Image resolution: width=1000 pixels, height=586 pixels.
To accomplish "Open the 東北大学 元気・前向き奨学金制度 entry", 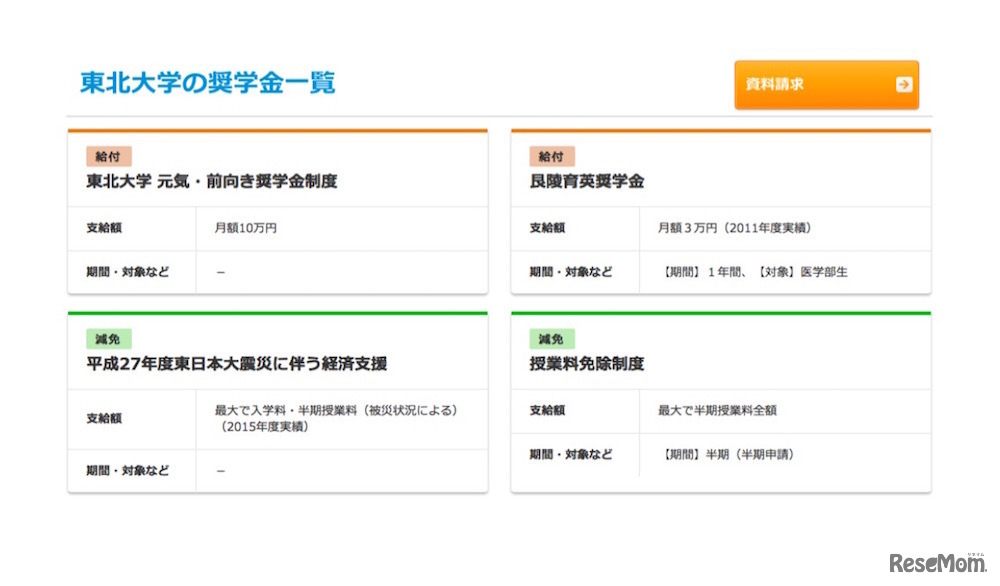I will [x=212, y=181].
